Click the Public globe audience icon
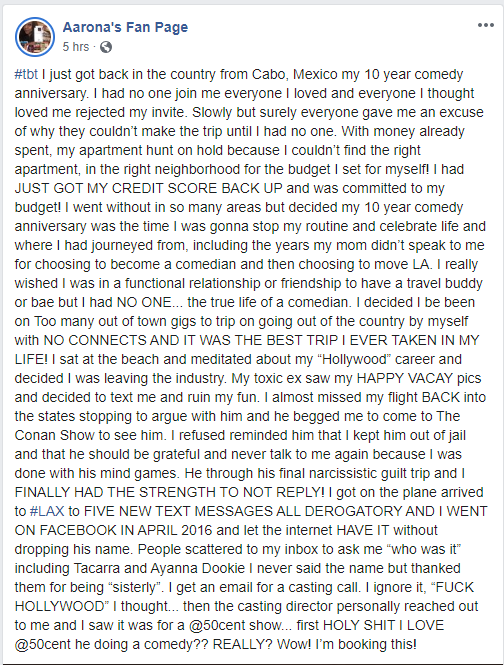The image size is (504, 665). [x=106, y=47]
